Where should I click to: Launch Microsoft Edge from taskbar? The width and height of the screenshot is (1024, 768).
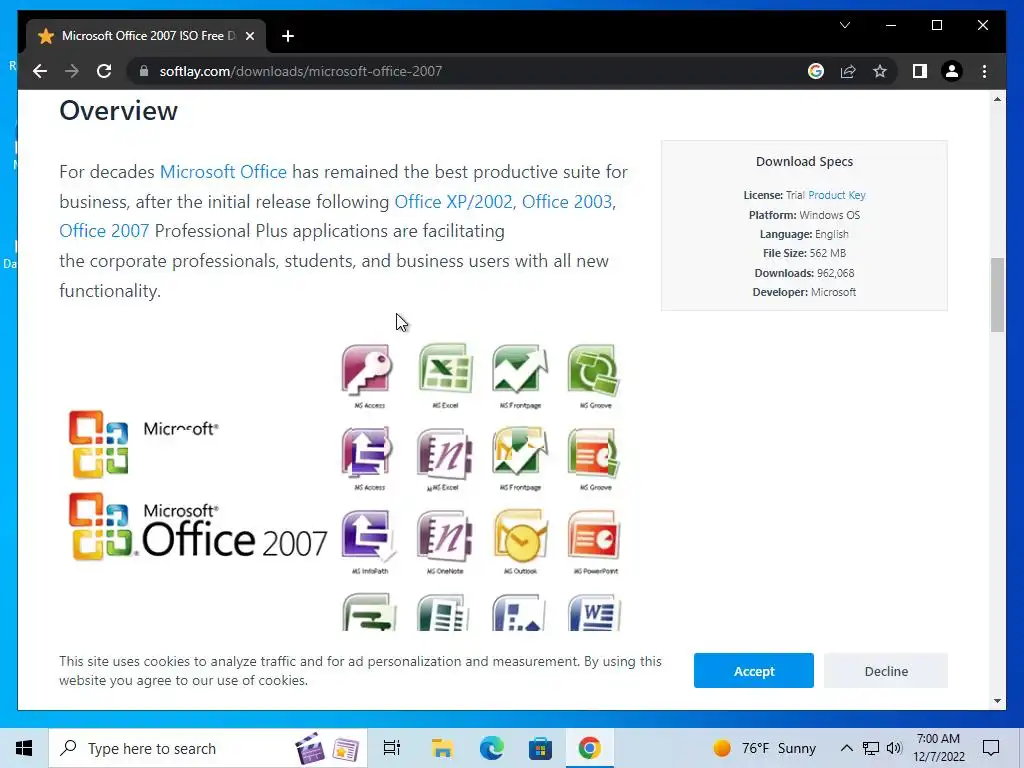point(492,748)
